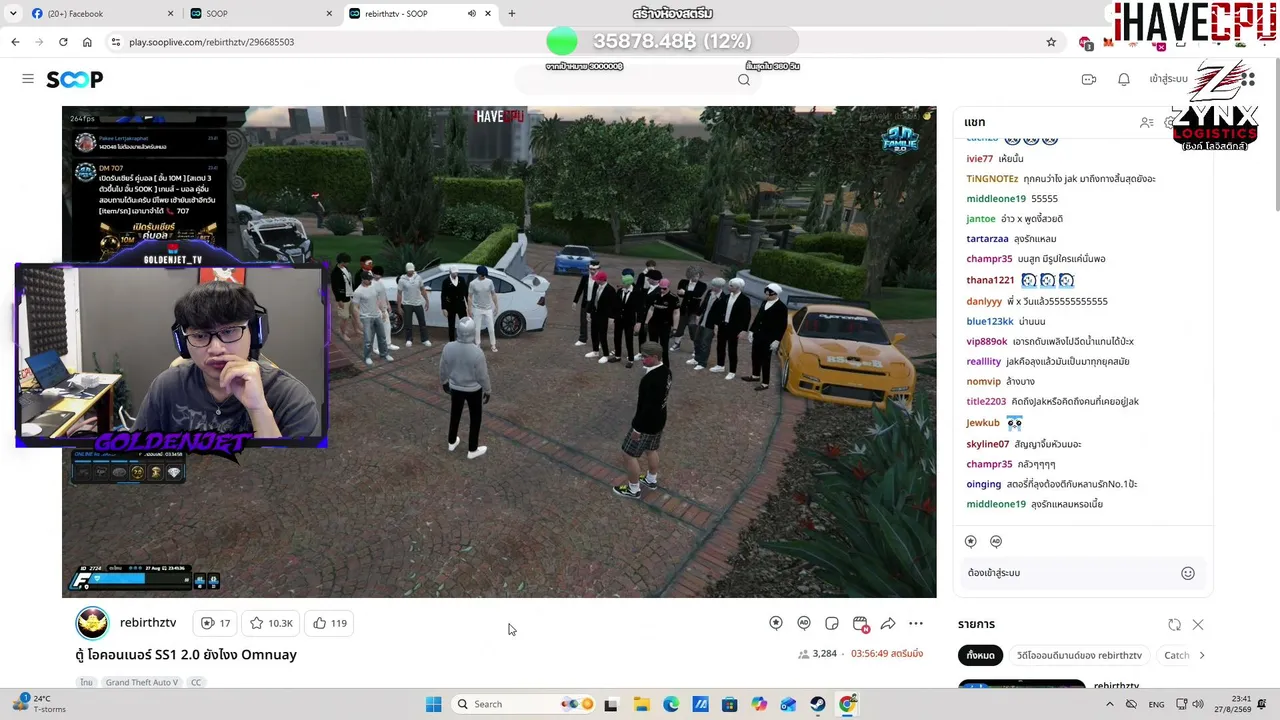Open File Explorer from the taskbar

click(x=641, y=704)
